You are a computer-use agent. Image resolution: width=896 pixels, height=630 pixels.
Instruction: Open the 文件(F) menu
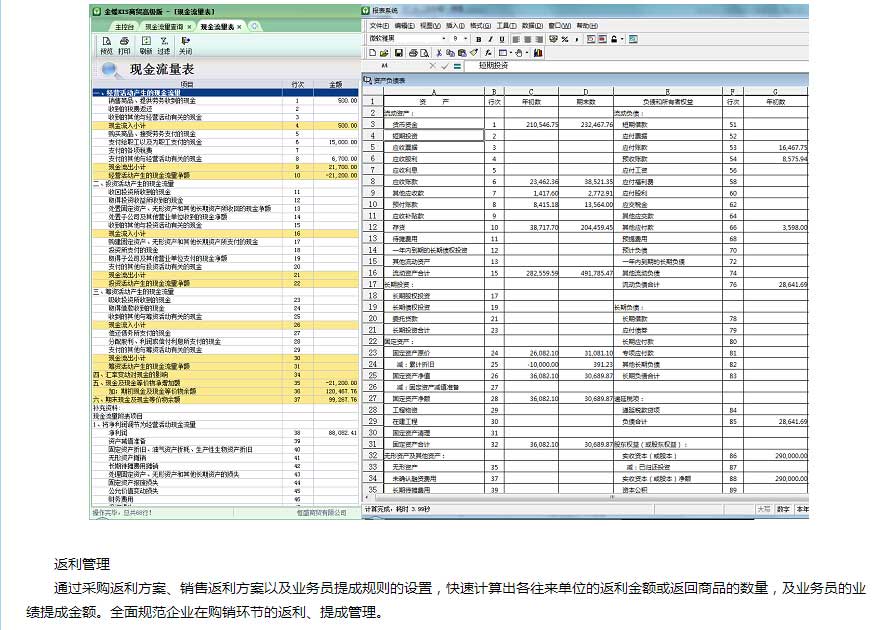(379, 24)
